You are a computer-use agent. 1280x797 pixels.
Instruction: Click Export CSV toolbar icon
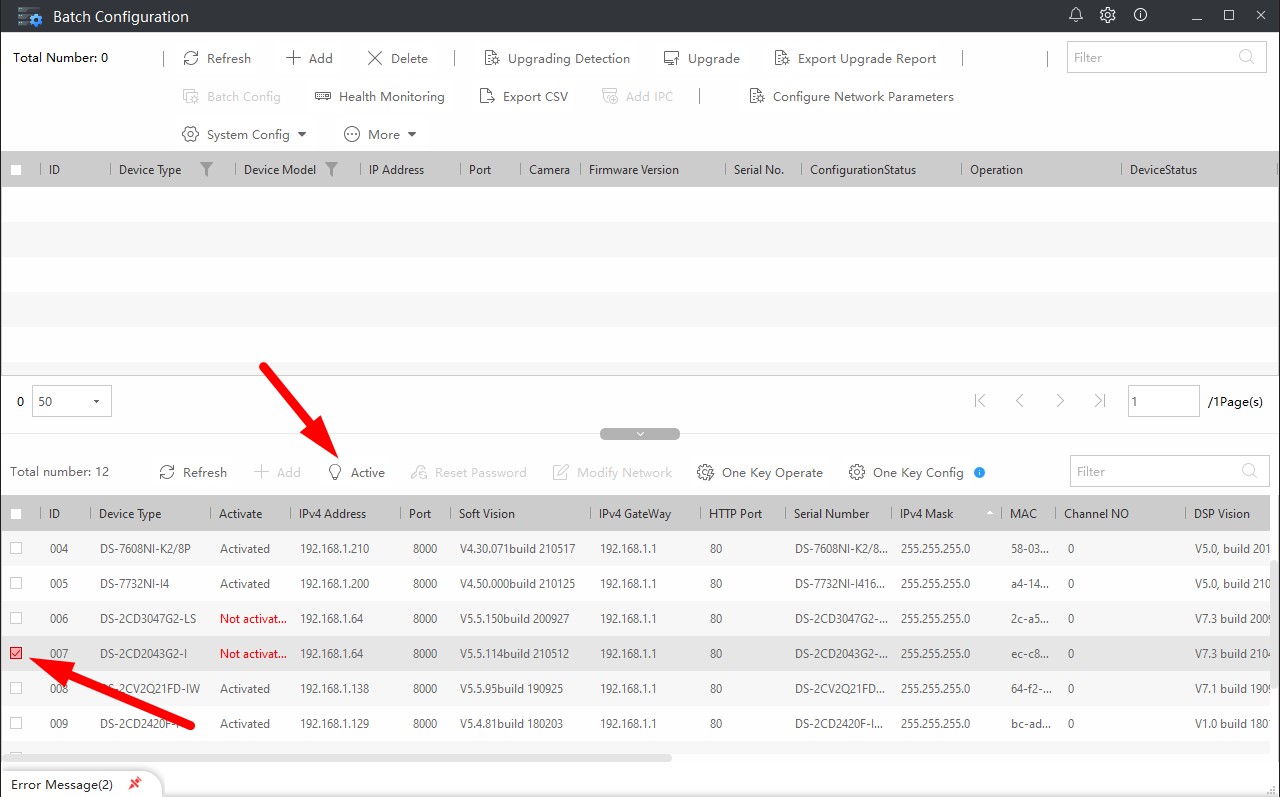pyautogui.click(x=487, y=97)
